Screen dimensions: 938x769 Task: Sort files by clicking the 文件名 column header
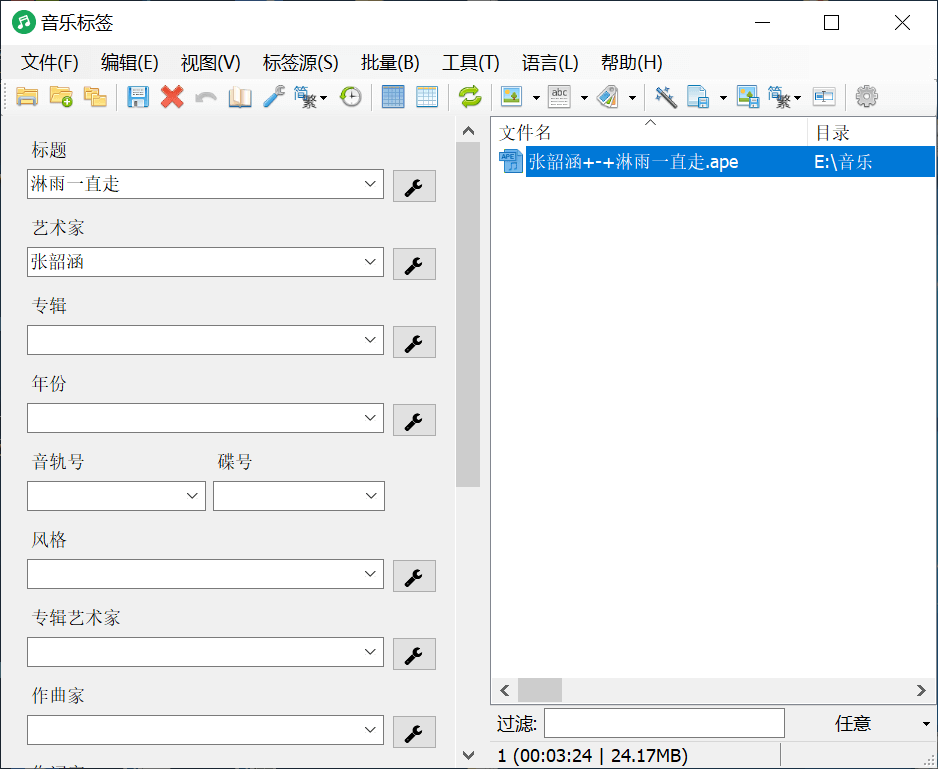[560, 131]
